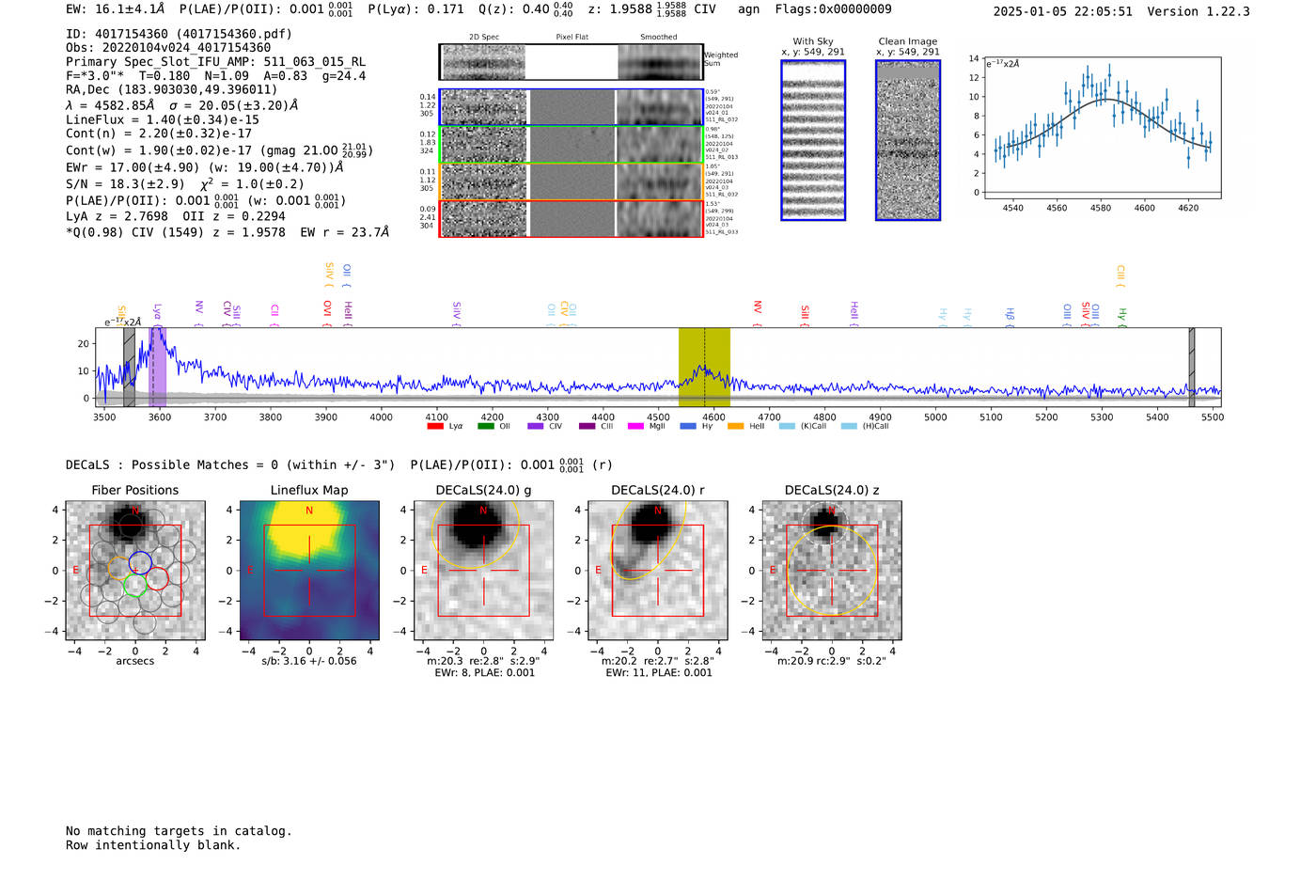Open the Fiber Positions image
1316x896 pixels.
pos(135,570)
